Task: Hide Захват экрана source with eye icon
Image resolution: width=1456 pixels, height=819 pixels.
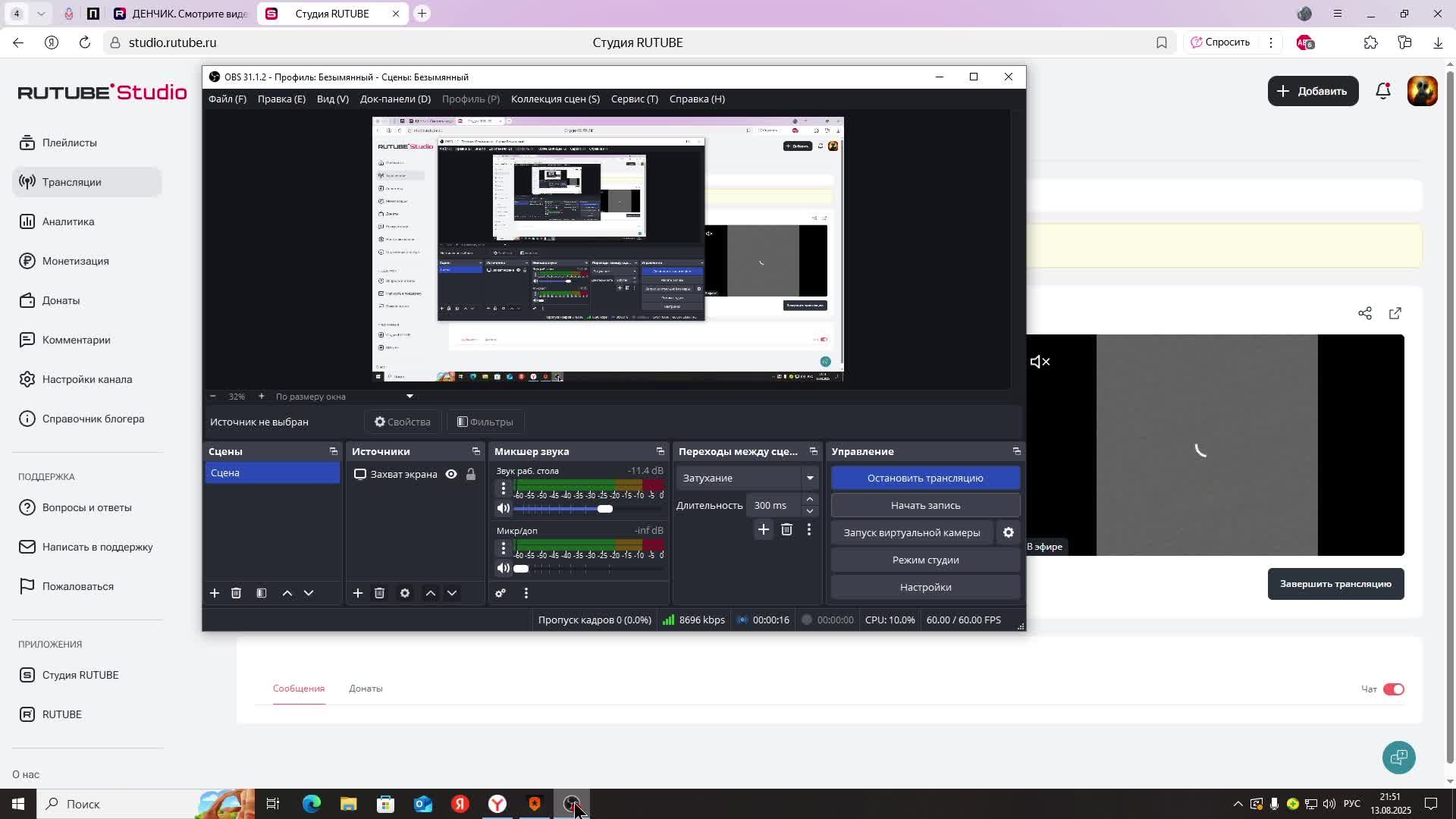Action: click(451, 474)
